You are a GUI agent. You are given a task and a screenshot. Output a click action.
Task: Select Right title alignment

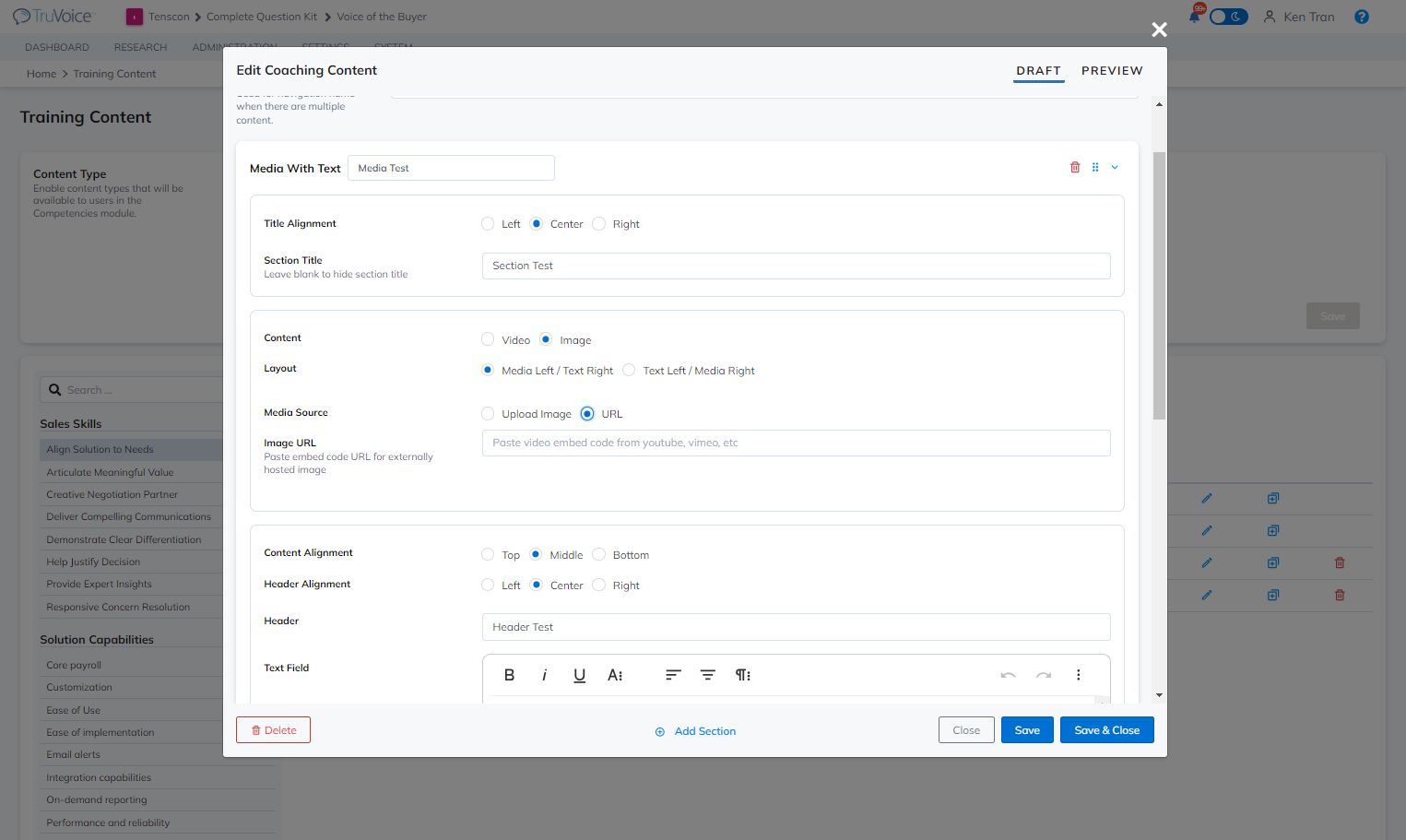(x=598, y=224)
